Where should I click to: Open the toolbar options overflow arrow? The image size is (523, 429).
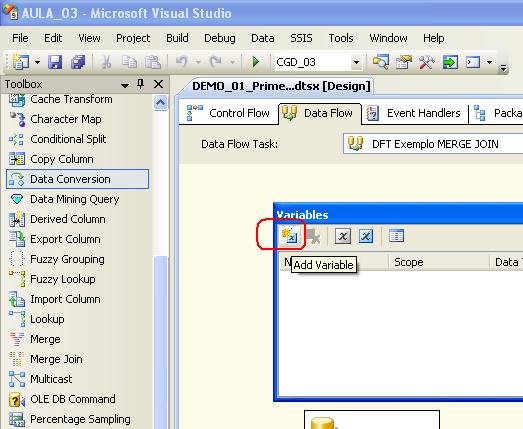(x=504, y=68)
